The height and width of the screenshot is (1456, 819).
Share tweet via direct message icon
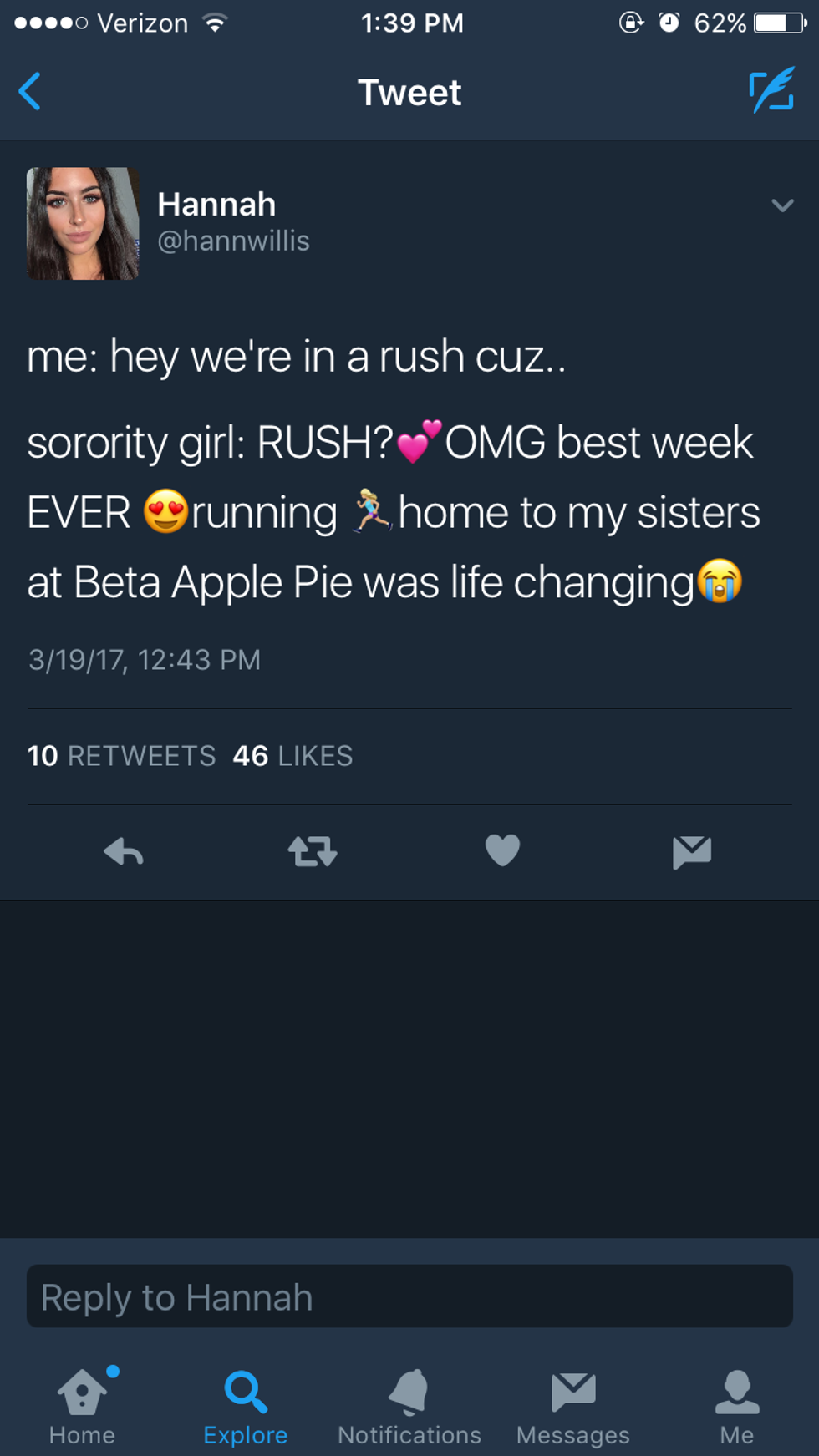[x=692, y=852]
